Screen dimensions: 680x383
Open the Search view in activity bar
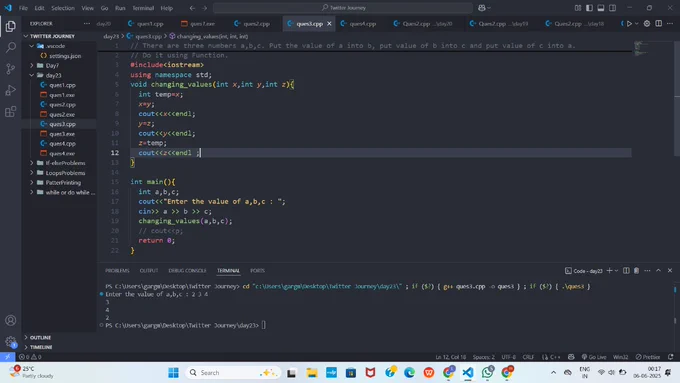coord(10,47)
